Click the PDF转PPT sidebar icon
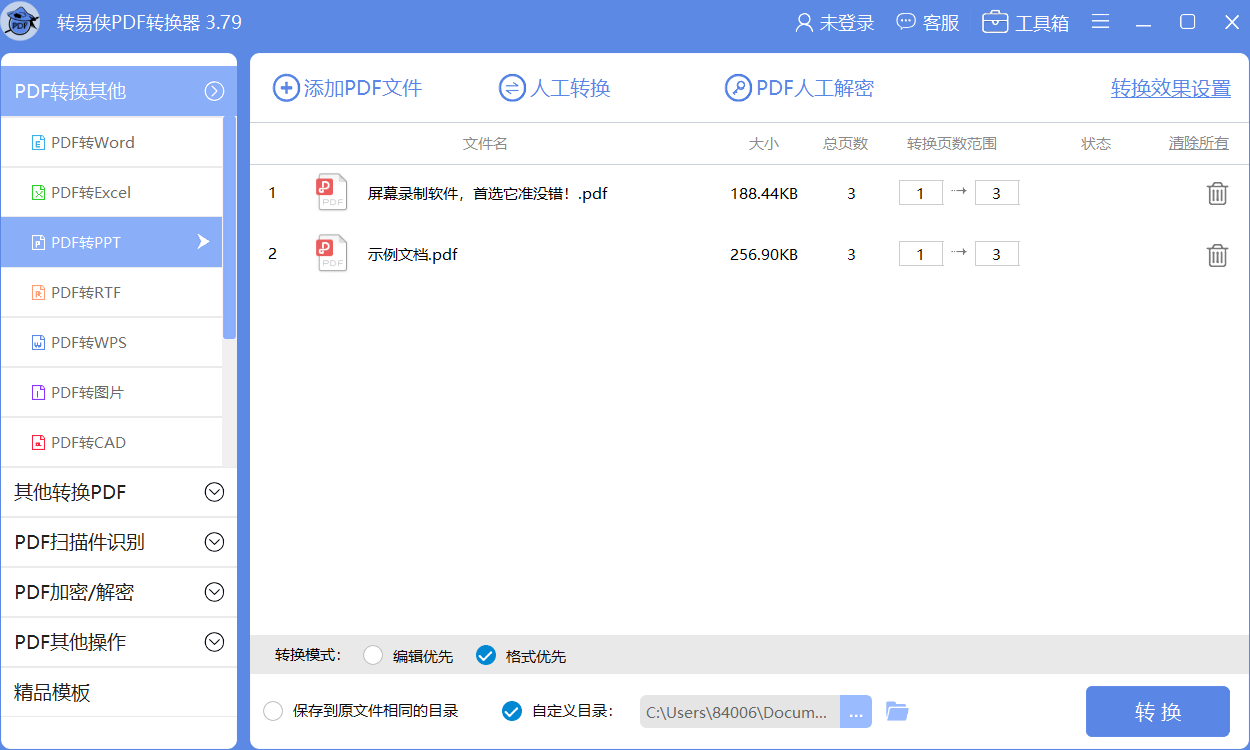The image size is (1250, 750). pos(39,243)
